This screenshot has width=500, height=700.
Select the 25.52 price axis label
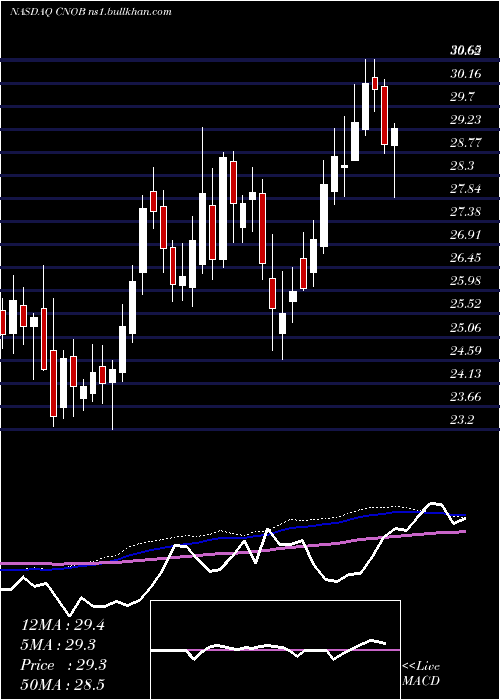(x=466, y=304)
